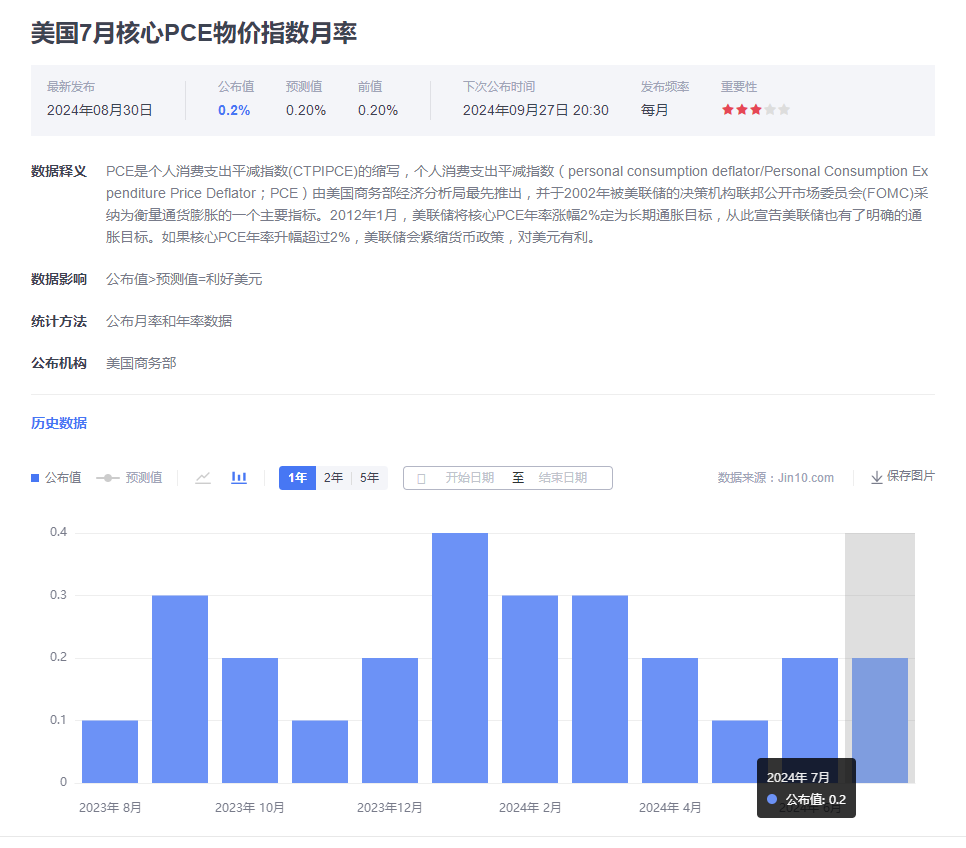Viewport: 966px width, 848px height.
Task: Open the 结束日期 end date picker
Action: point(562,478)
